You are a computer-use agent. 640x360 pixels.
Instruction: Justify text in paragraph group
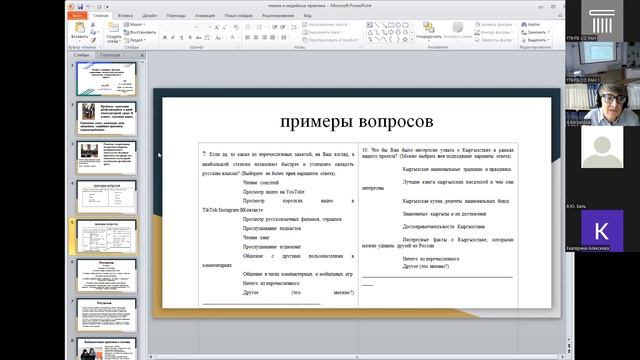click(x=273, y=38)
